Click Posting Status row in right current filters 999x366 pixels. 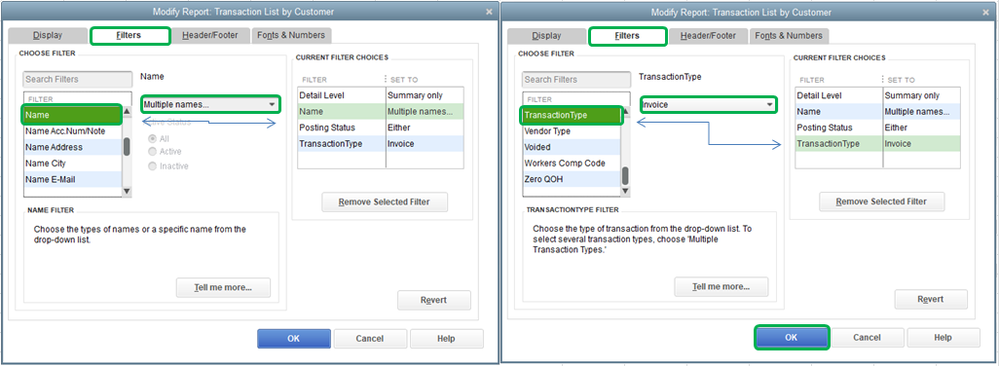[878, 128]
